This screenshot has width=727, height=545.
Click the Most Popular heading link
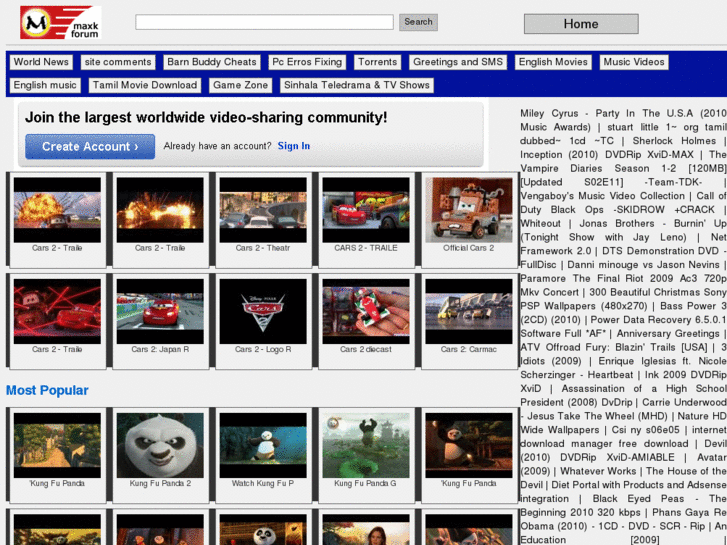tap(47, 391)
